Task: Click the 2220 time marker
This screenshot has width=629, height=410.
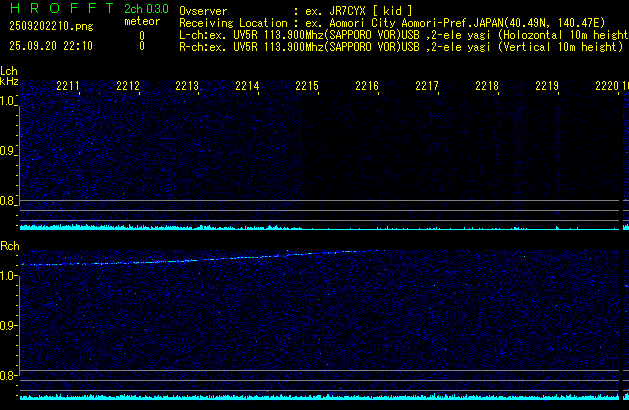Action: 606,87
